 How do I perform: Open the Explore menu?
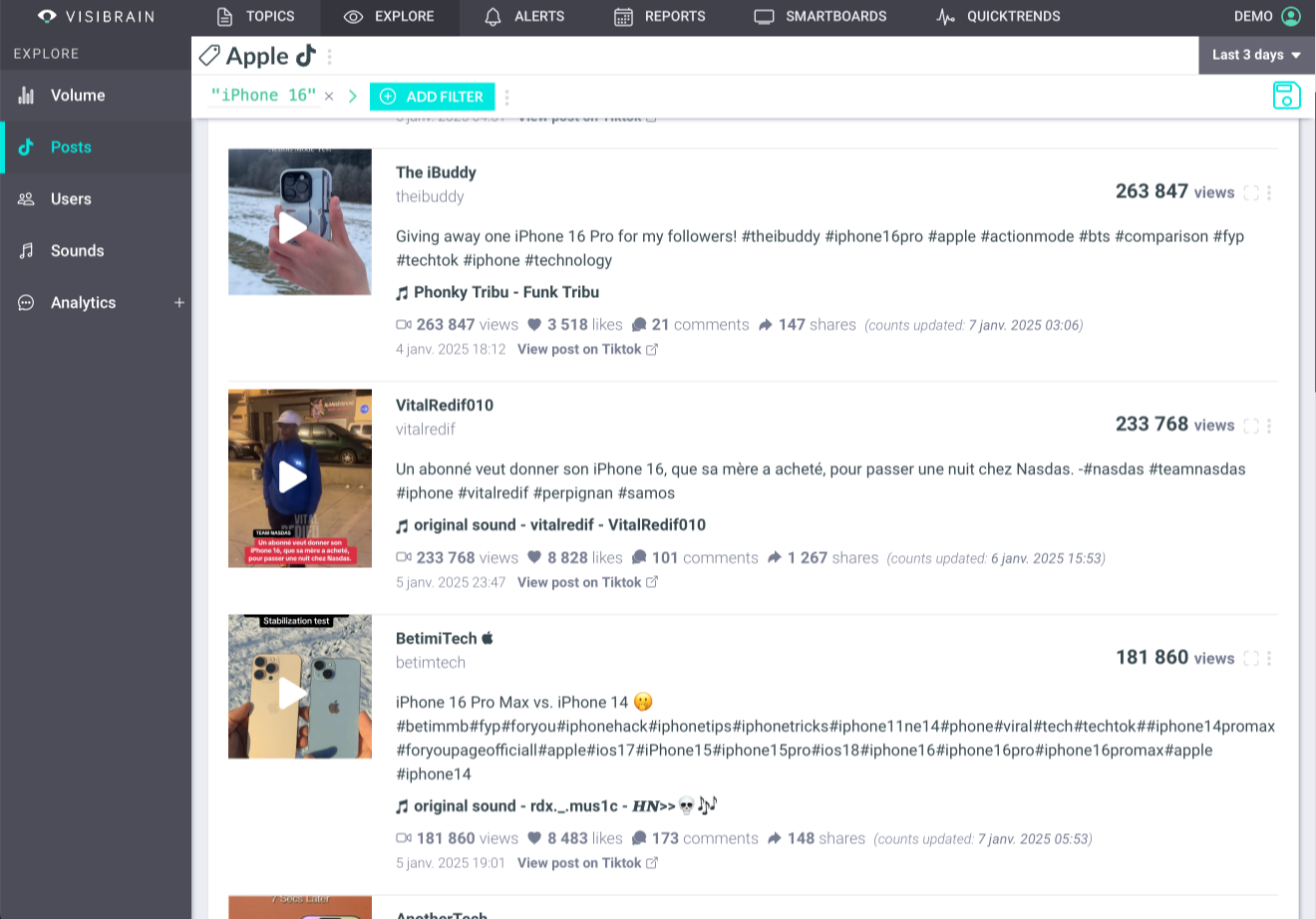point(390,16)
